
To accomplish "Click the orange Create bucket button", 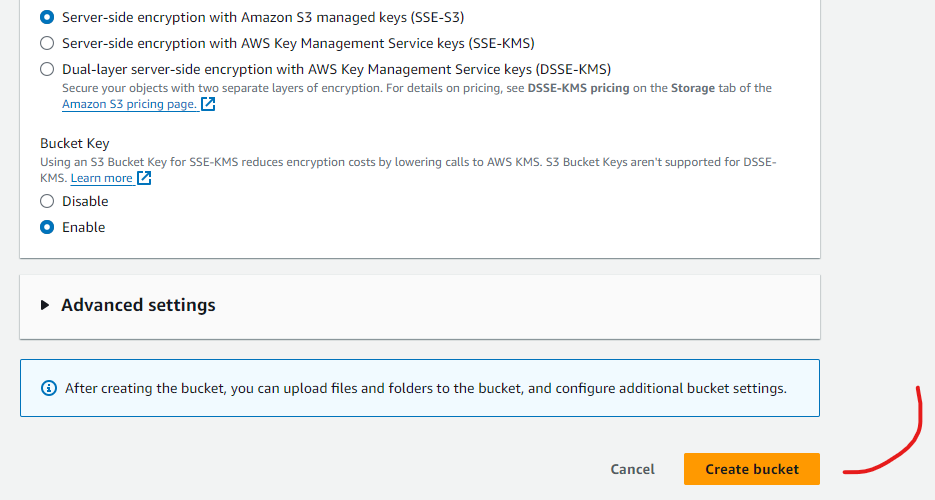I will [x=752, y=469].
